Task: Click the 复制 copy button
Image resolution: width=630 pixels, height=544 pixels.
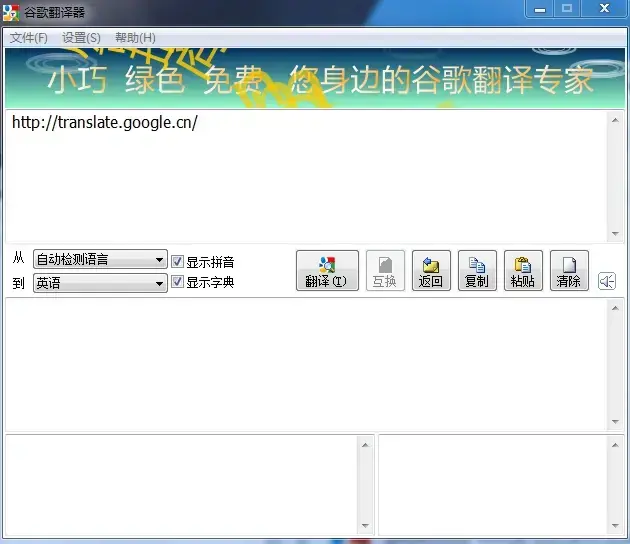Action: (477, 270)
